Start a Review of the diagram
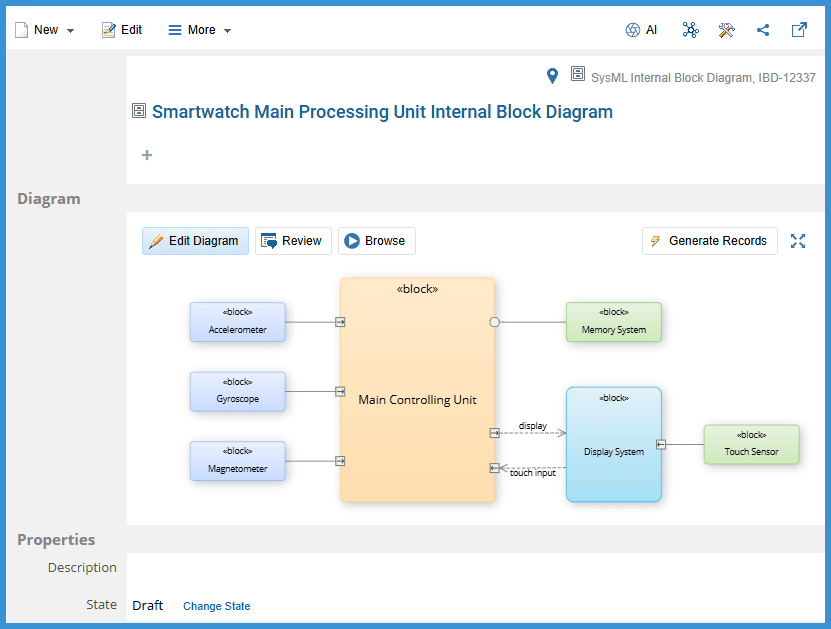The height and width of the screenshot is (629, 831). [293, 241]
